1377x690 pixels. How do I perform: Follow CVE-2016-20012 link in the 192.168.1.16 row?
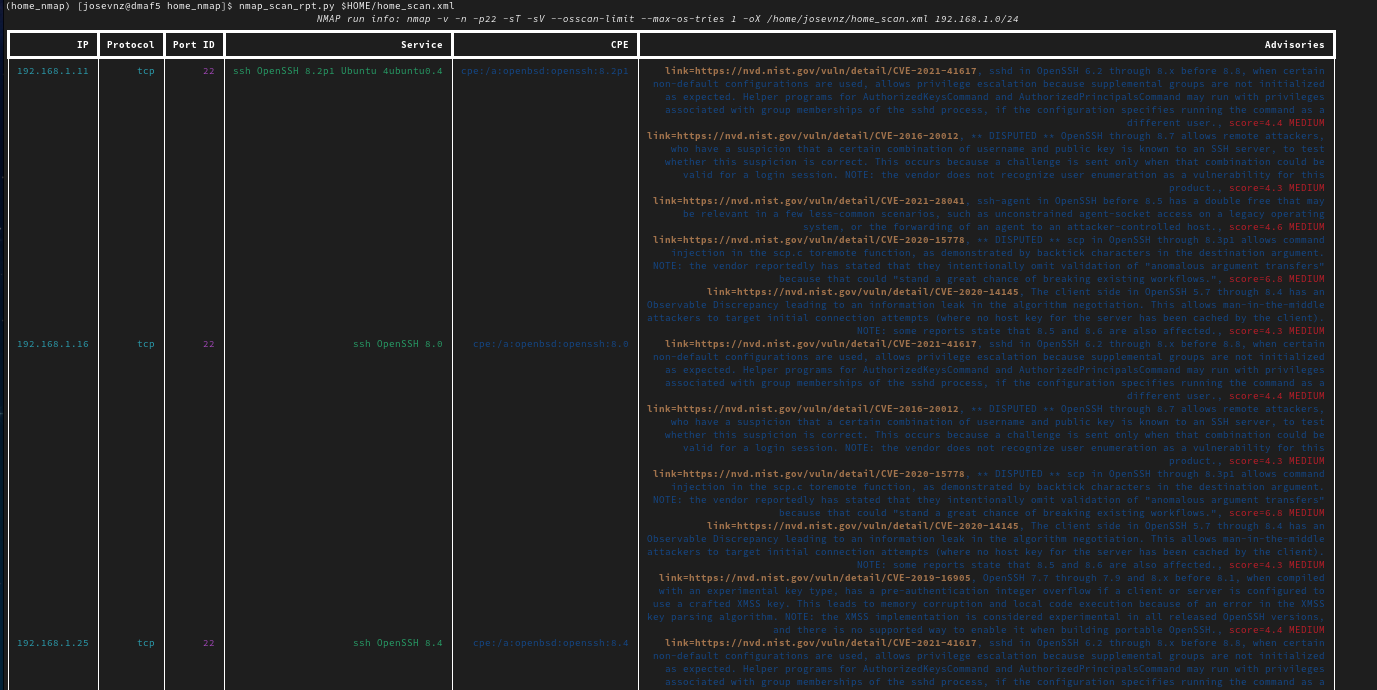(803, 409)
